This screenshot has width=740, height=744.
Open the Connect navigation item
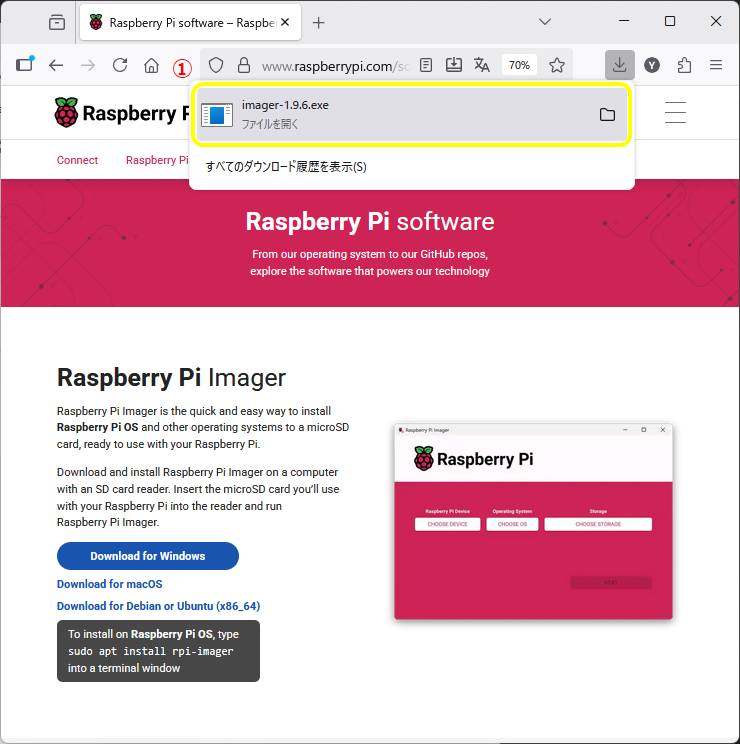coord(77,160)
